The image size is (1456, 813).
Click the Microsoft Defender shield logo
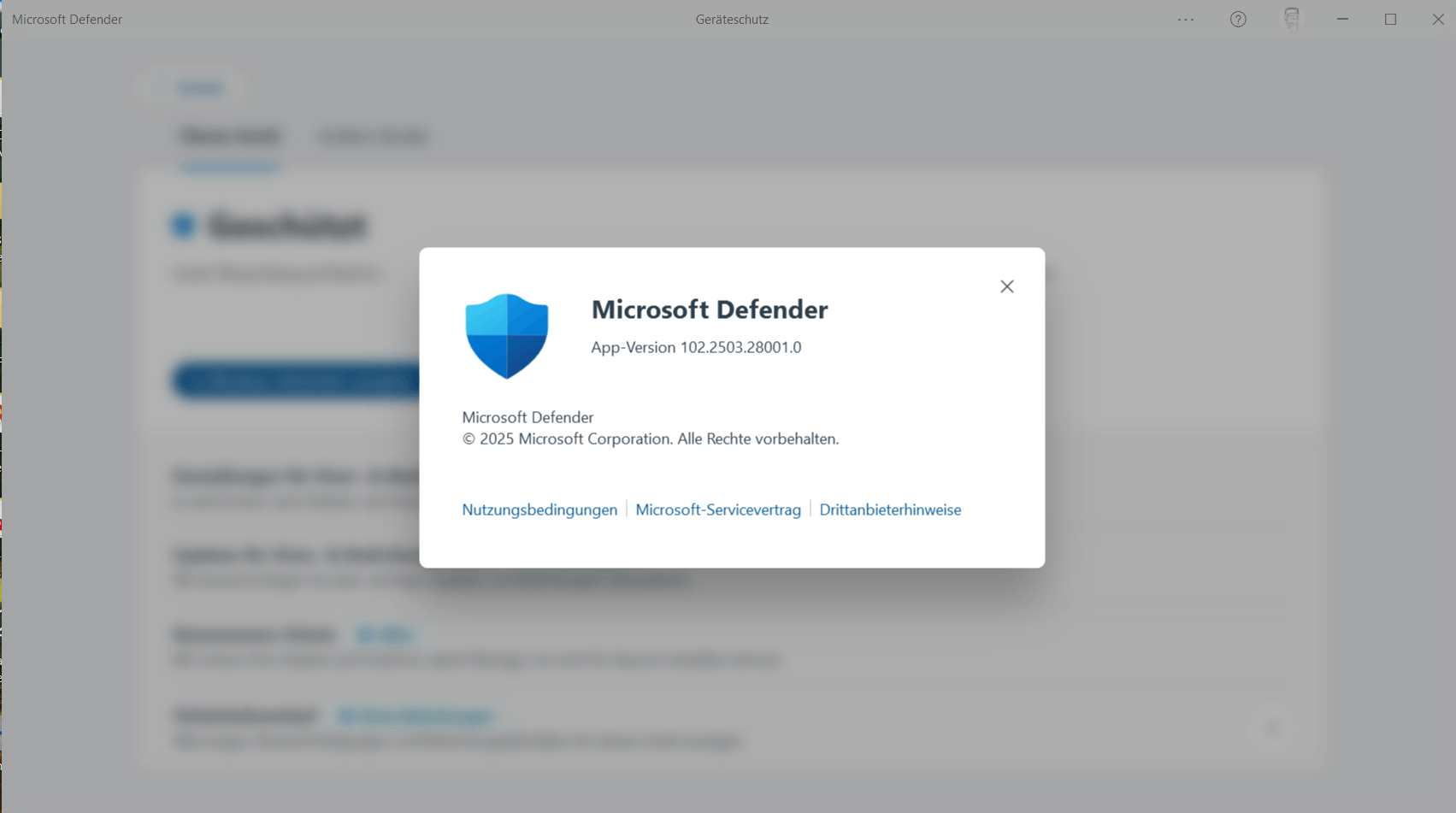tap(507, 336)
